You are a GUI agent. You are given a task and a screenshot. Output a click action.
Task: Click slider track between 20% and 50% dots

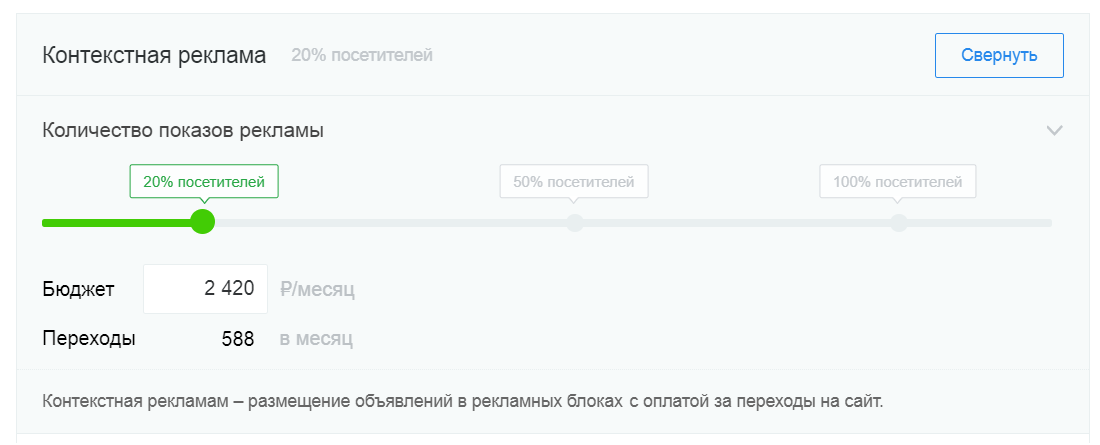pos(390,222)
